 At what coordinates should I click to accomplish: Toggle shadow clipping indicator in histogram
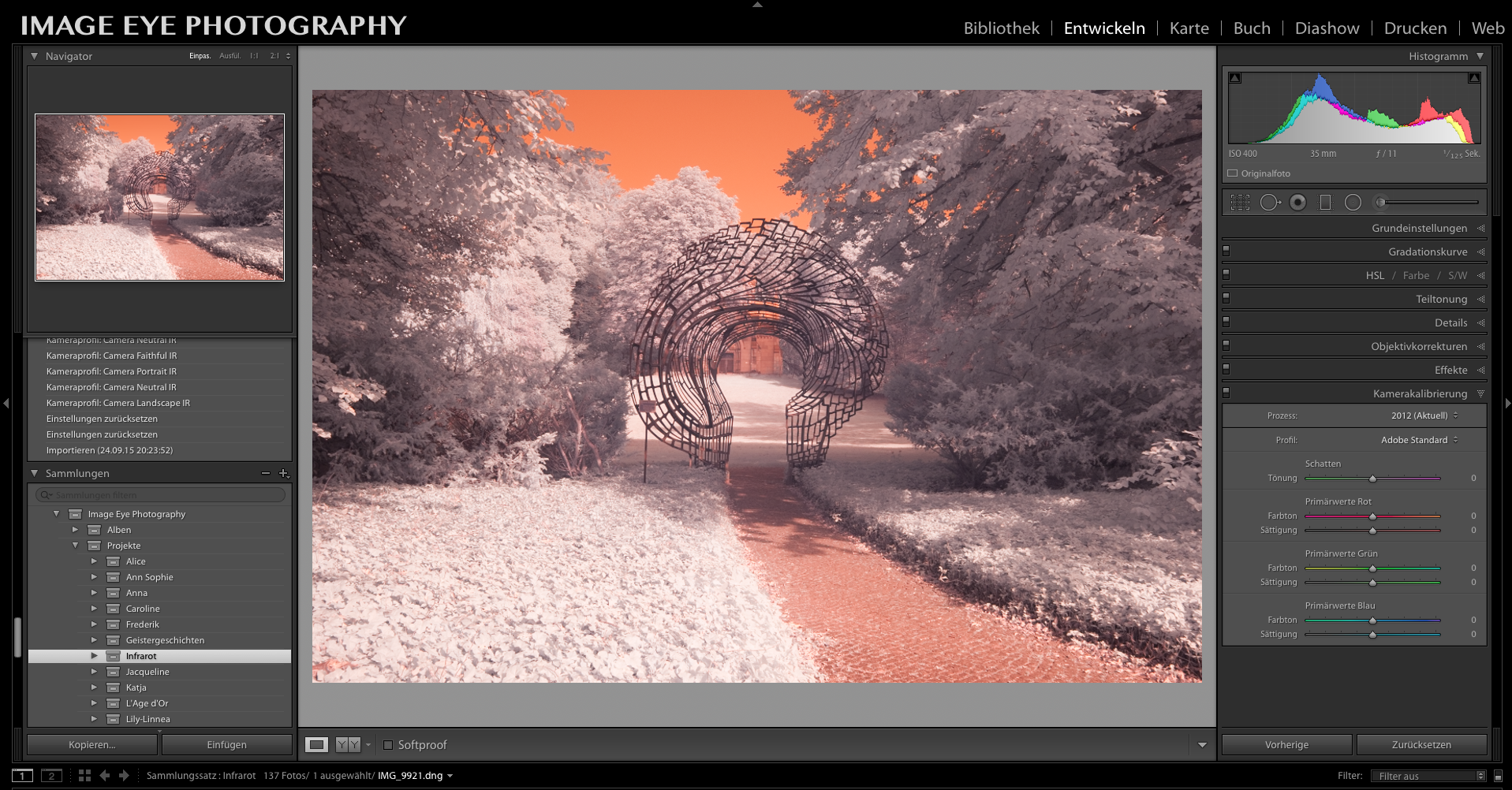[1235, 78]
